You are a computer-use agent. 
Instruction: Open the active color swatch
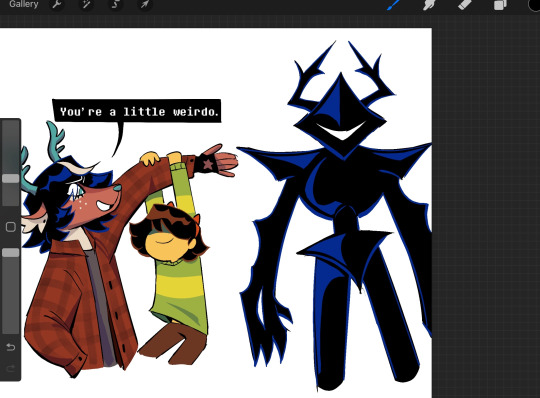pos(534,5)
